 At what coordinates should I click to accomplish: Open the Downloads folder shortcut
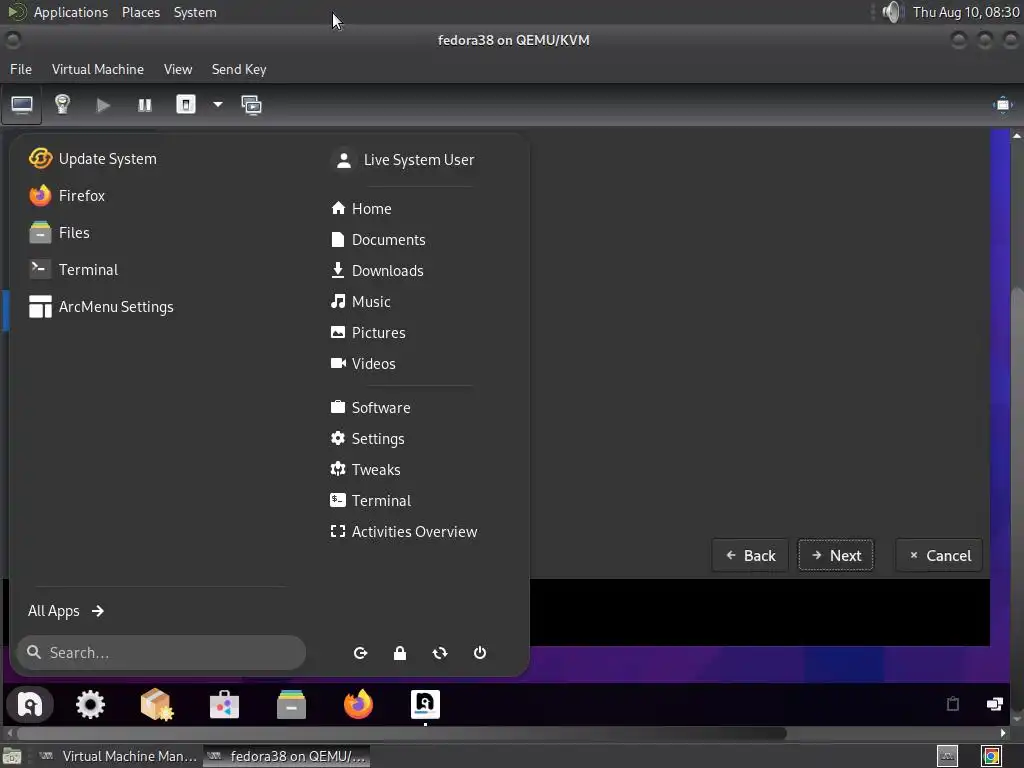click(x=377, y=270)
